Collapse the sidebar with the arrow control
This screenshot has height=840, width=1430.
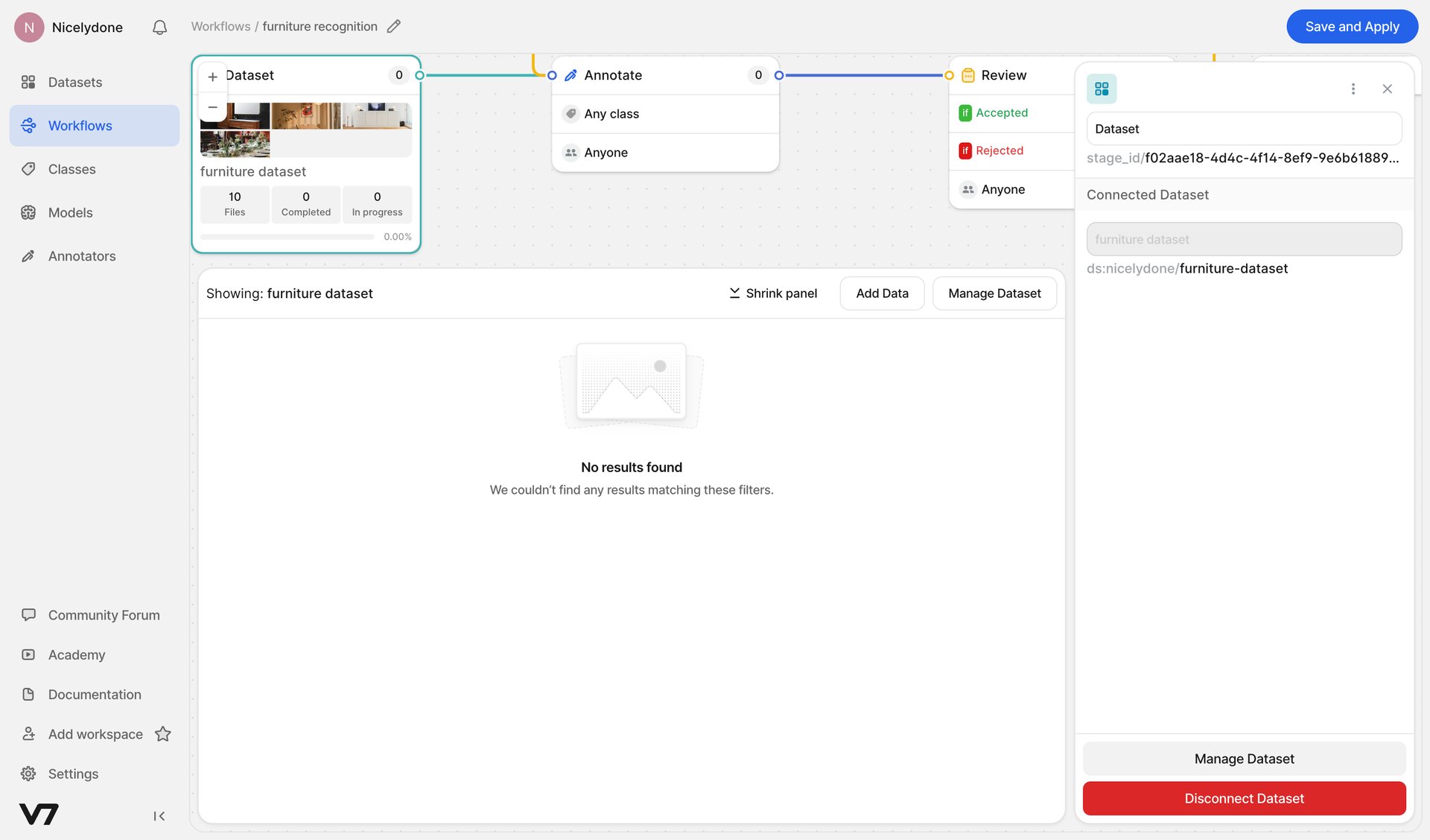[159, 815]
